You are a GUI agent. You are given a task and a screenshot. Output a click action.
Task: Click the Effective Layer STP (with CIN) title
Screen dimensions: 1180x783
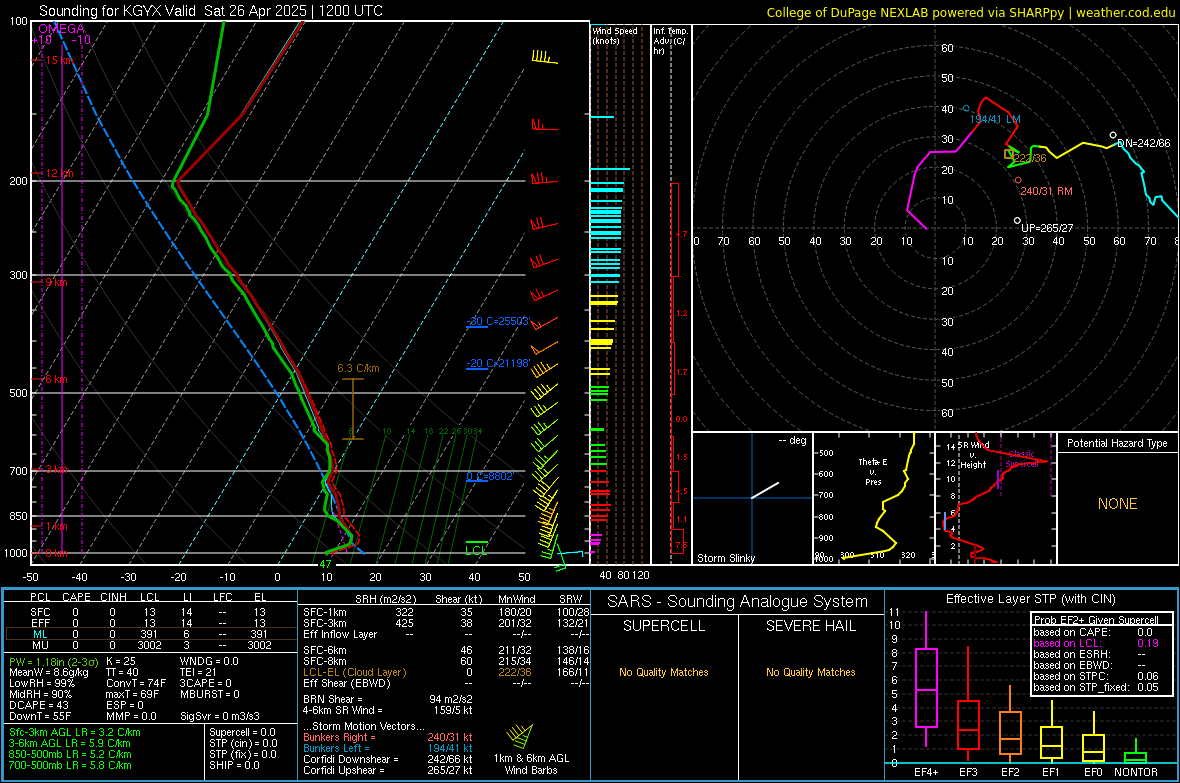pos(1030,599)
